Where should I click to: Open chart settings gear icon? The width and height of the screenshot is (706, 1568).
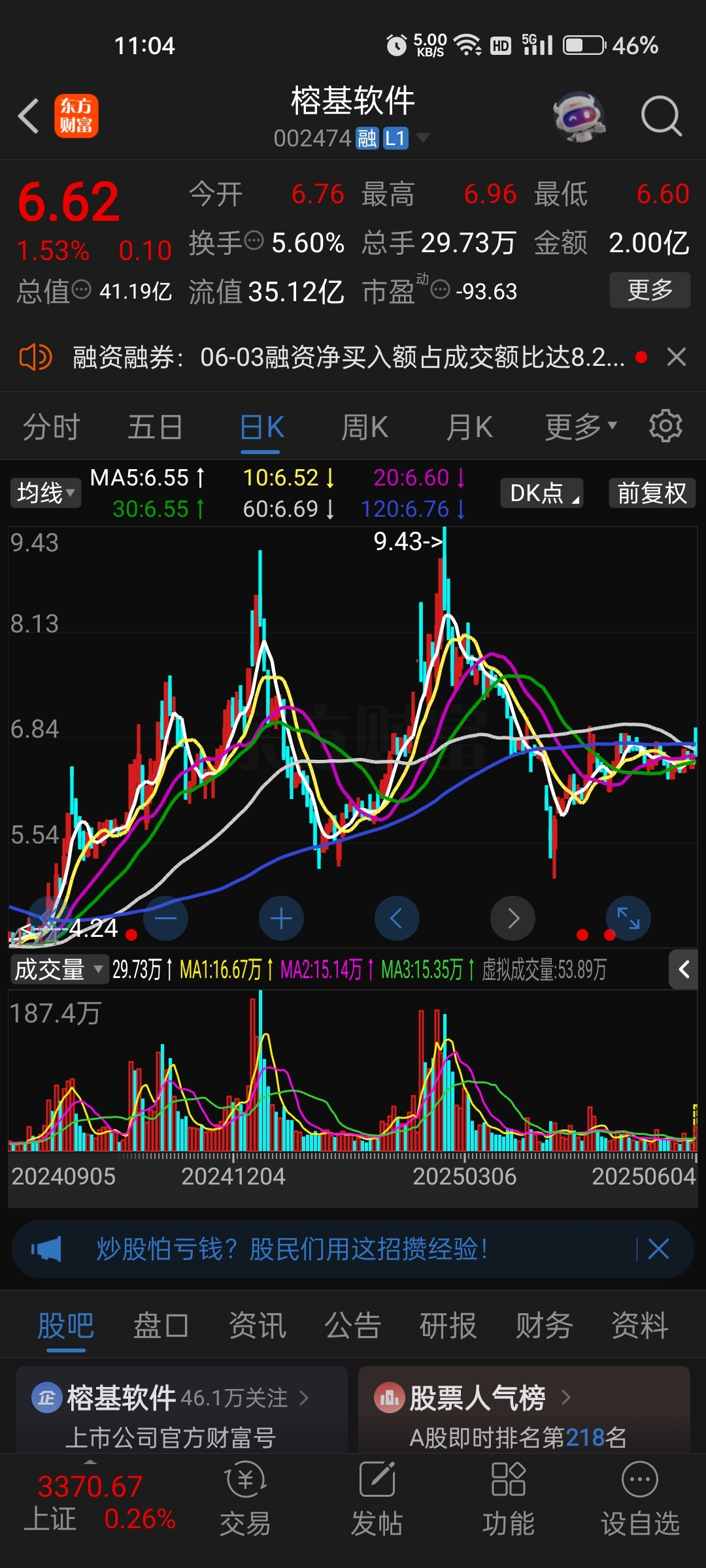(x=665, y=426)
